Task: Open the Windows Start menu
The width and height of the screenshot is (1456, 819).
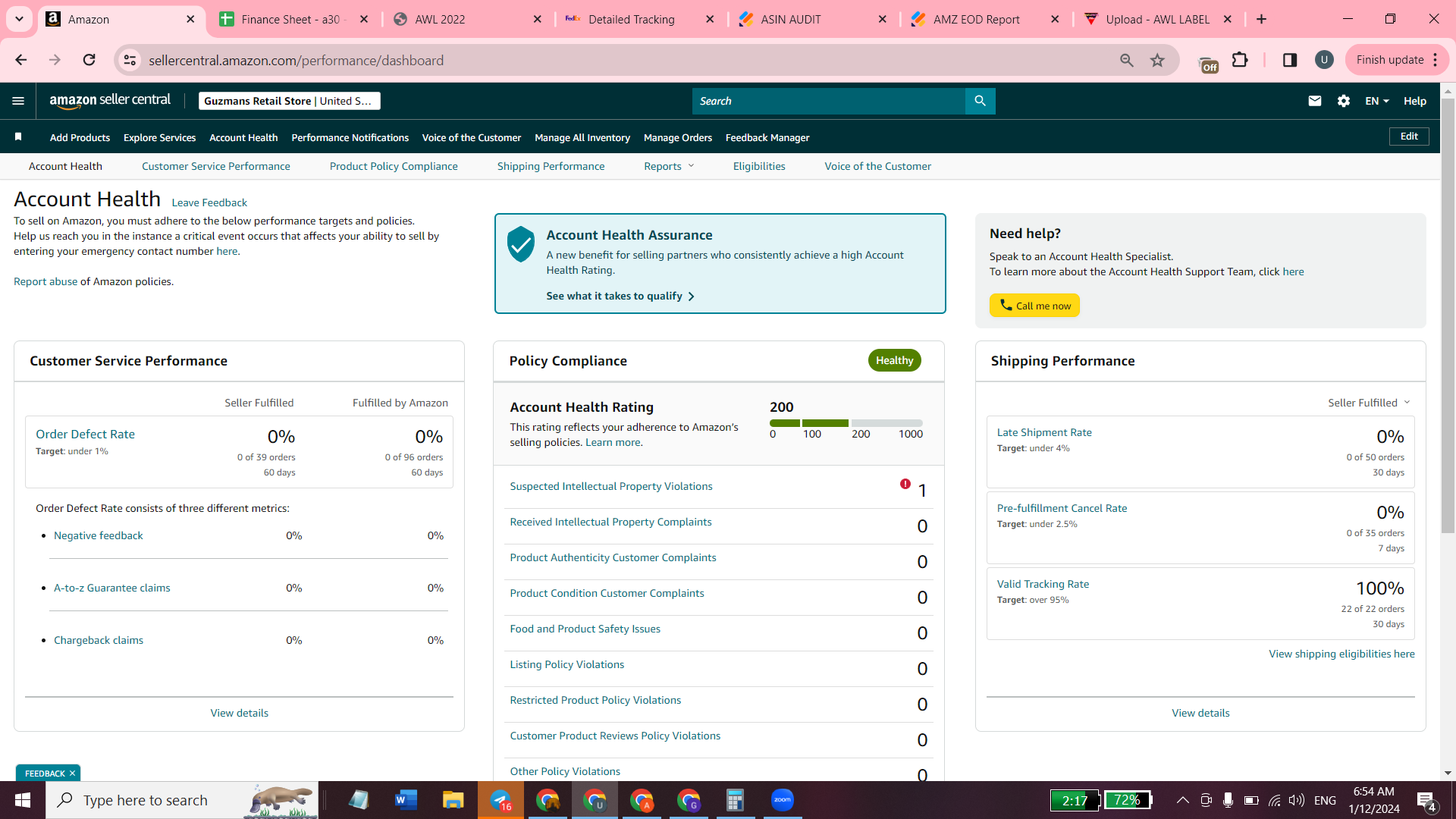Action: (23, 800)
